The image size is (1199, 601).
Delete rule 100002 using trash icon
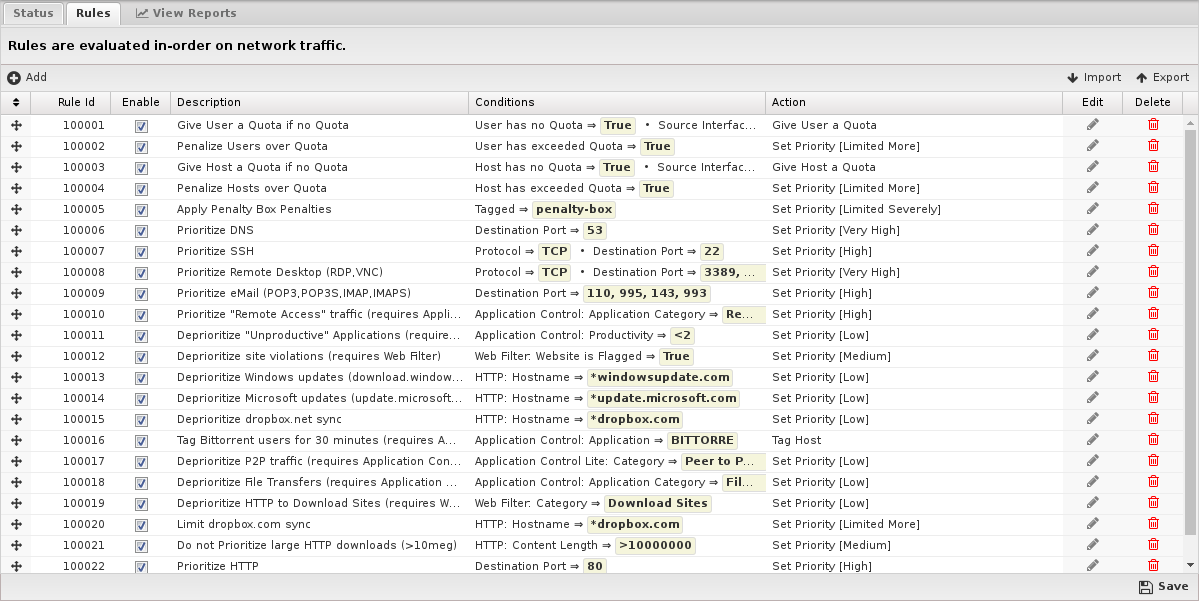point(1152,145)
